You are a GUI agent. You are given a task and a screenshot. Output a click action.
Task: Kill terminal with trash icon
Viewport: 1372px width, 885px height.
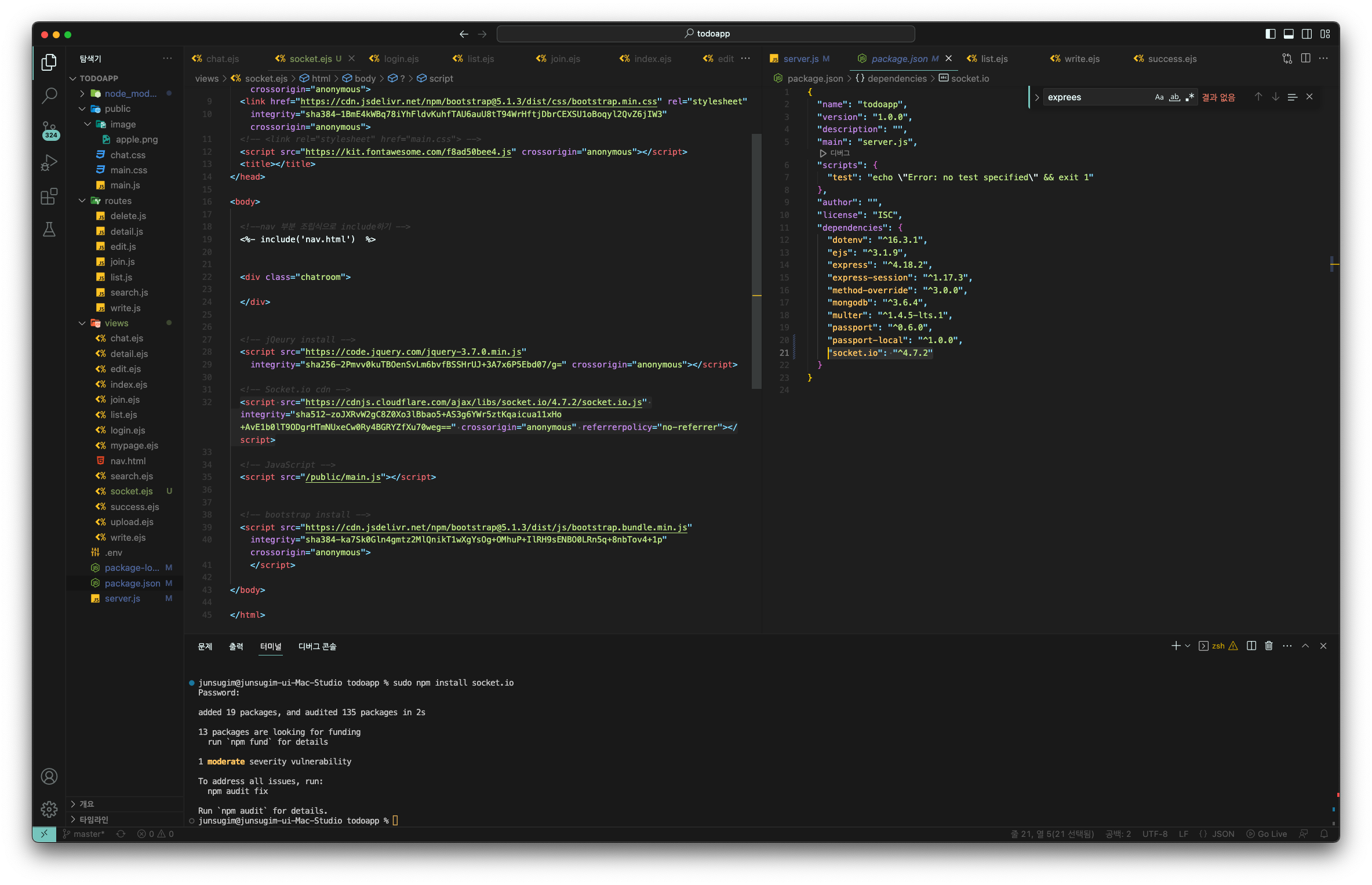point(1269,646)
